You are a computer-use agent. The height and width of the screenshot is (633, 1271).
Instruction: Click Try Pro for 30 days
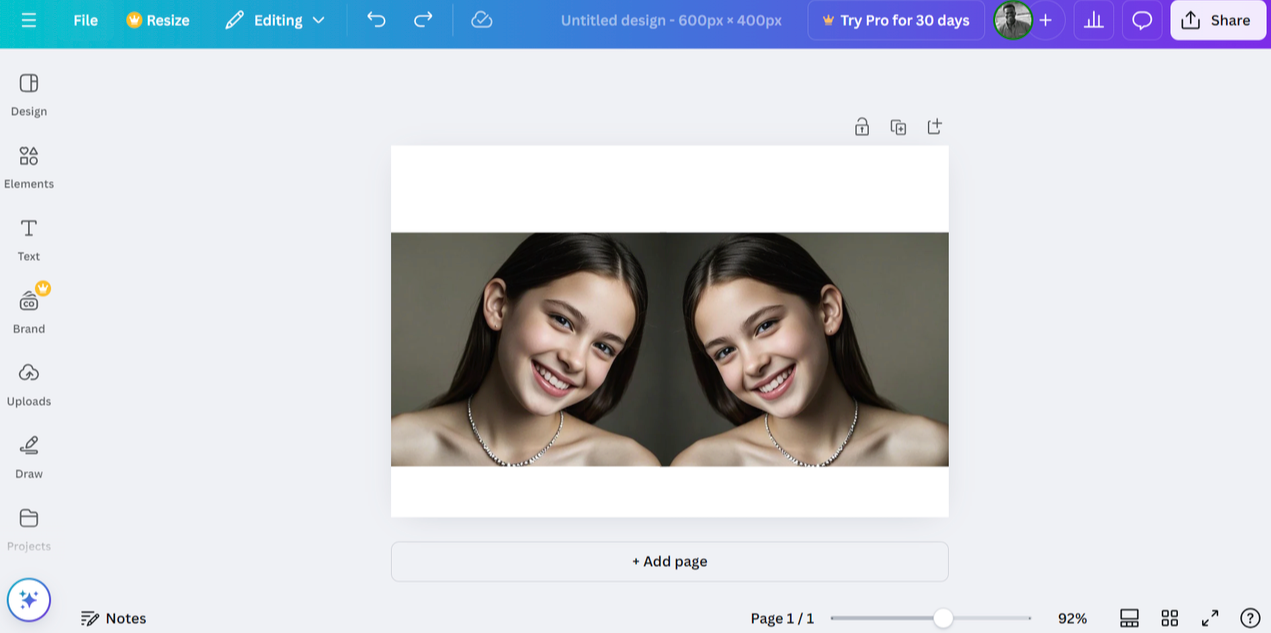(x=896, y=20)
